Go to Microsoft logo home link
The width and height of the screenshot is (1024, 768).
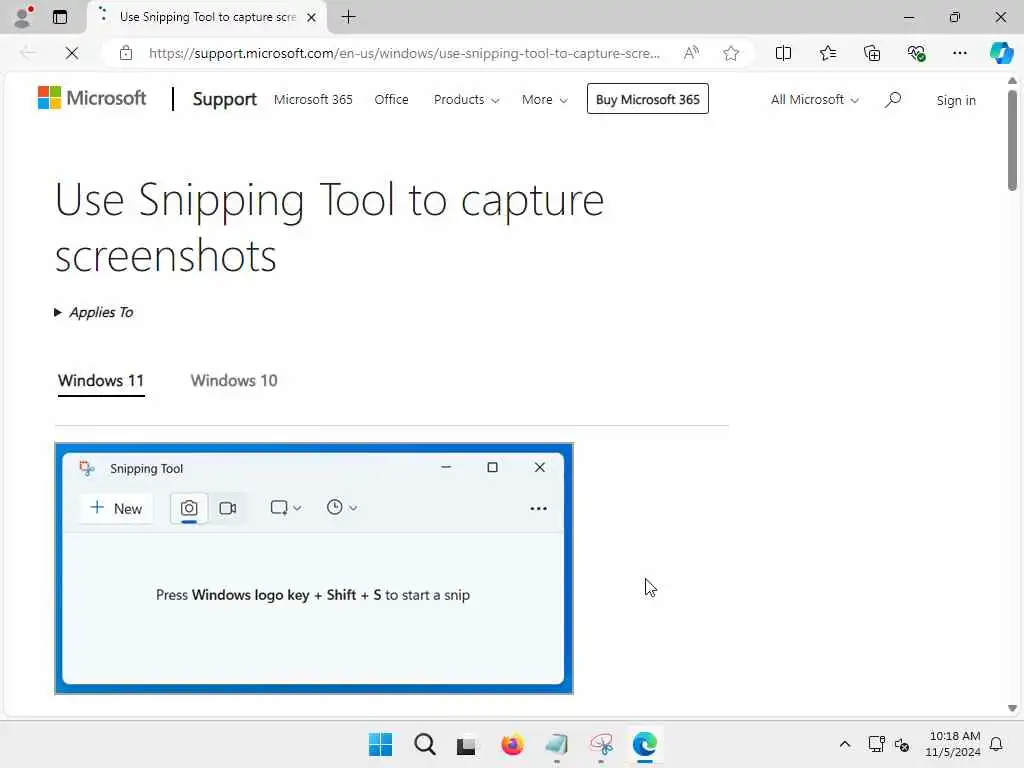point(92,98)
